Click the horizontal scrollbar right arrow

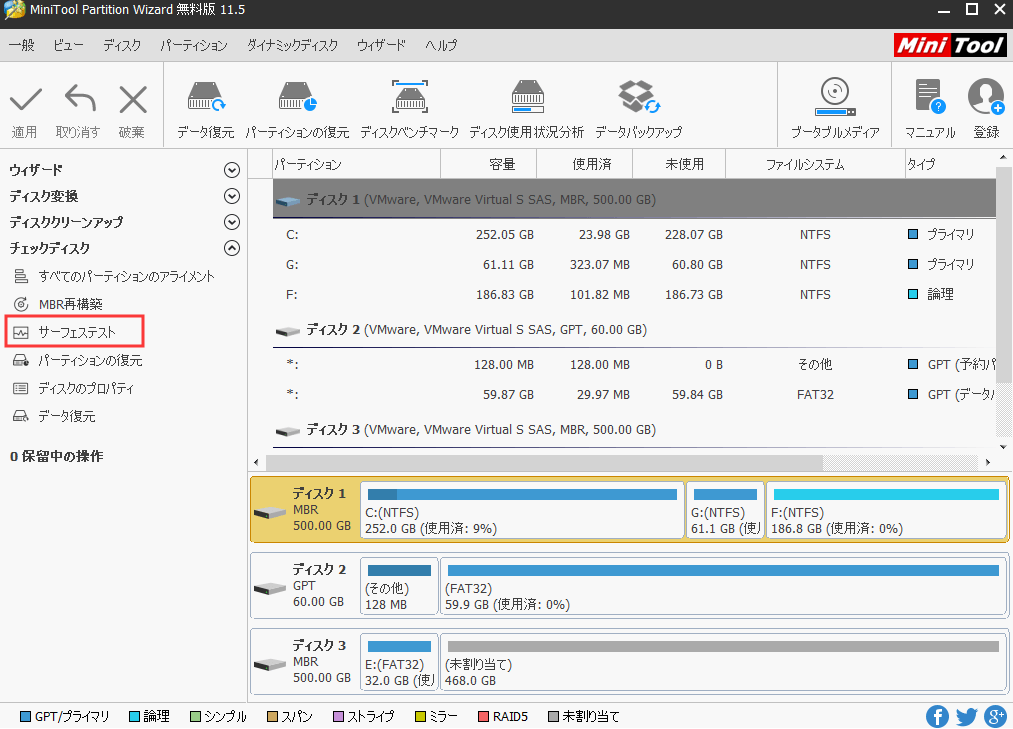click(988, 462)
